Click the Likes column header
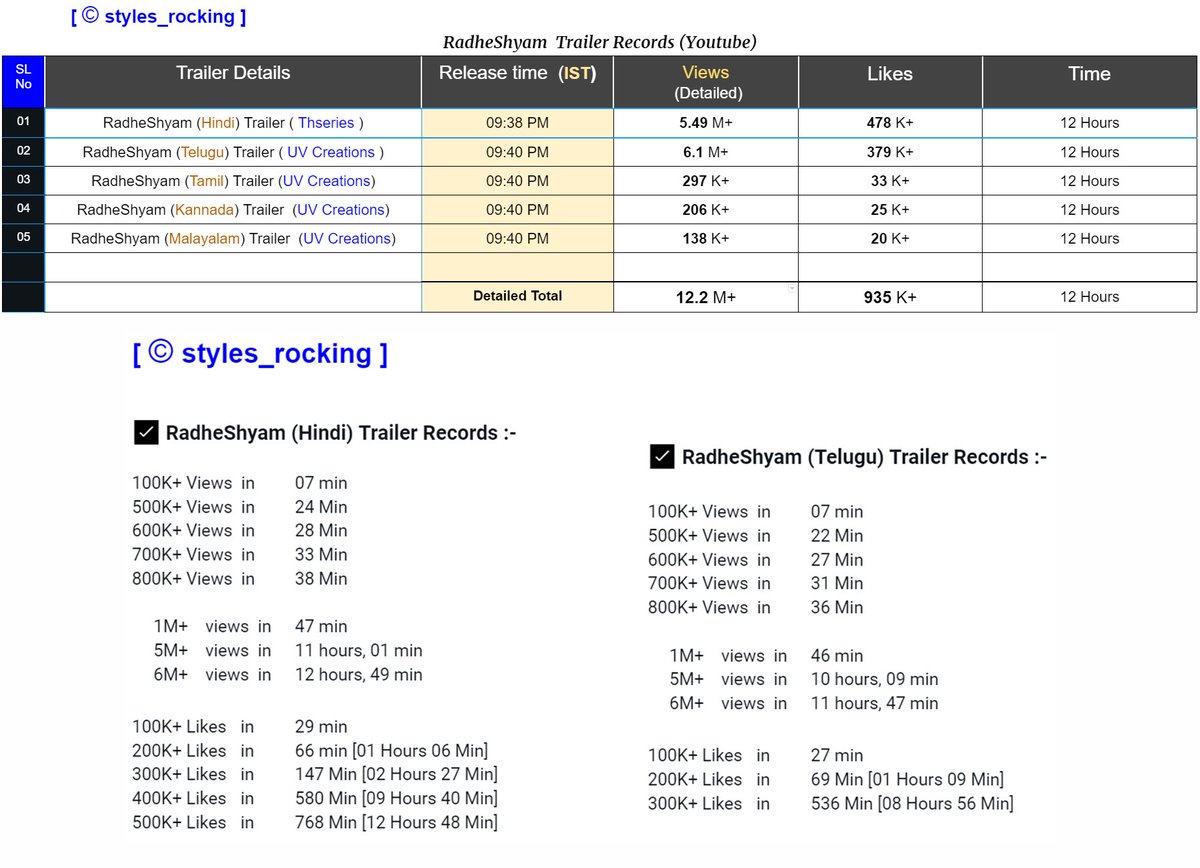The height and width of the screenshot is (868, 1200). (x=890, y=82)
